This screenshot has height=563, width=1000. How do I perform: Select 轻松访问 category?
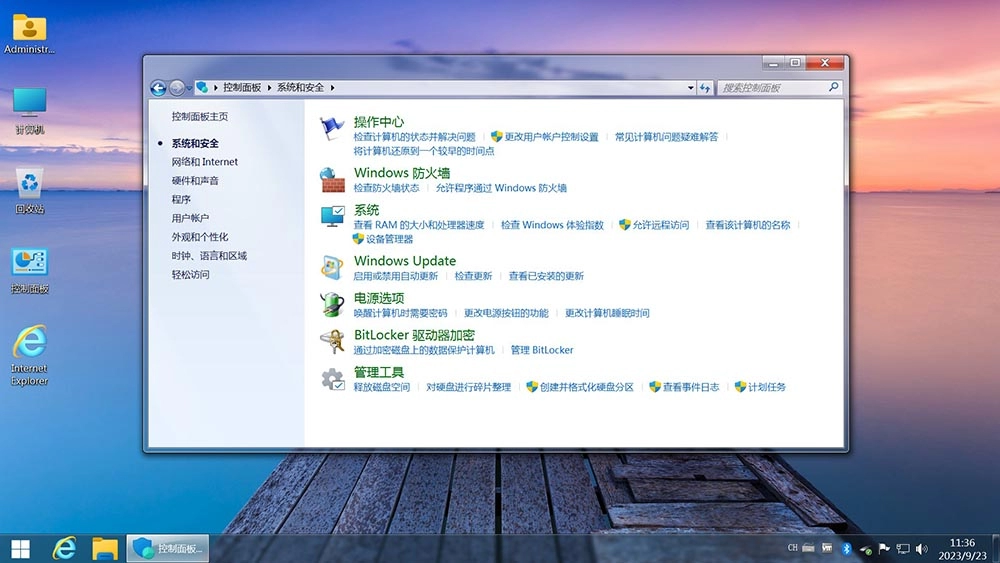point(190,275)
